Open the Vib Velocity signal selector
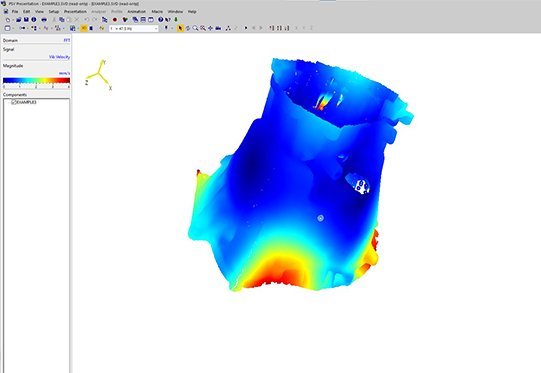 click(x=59, y=57)
